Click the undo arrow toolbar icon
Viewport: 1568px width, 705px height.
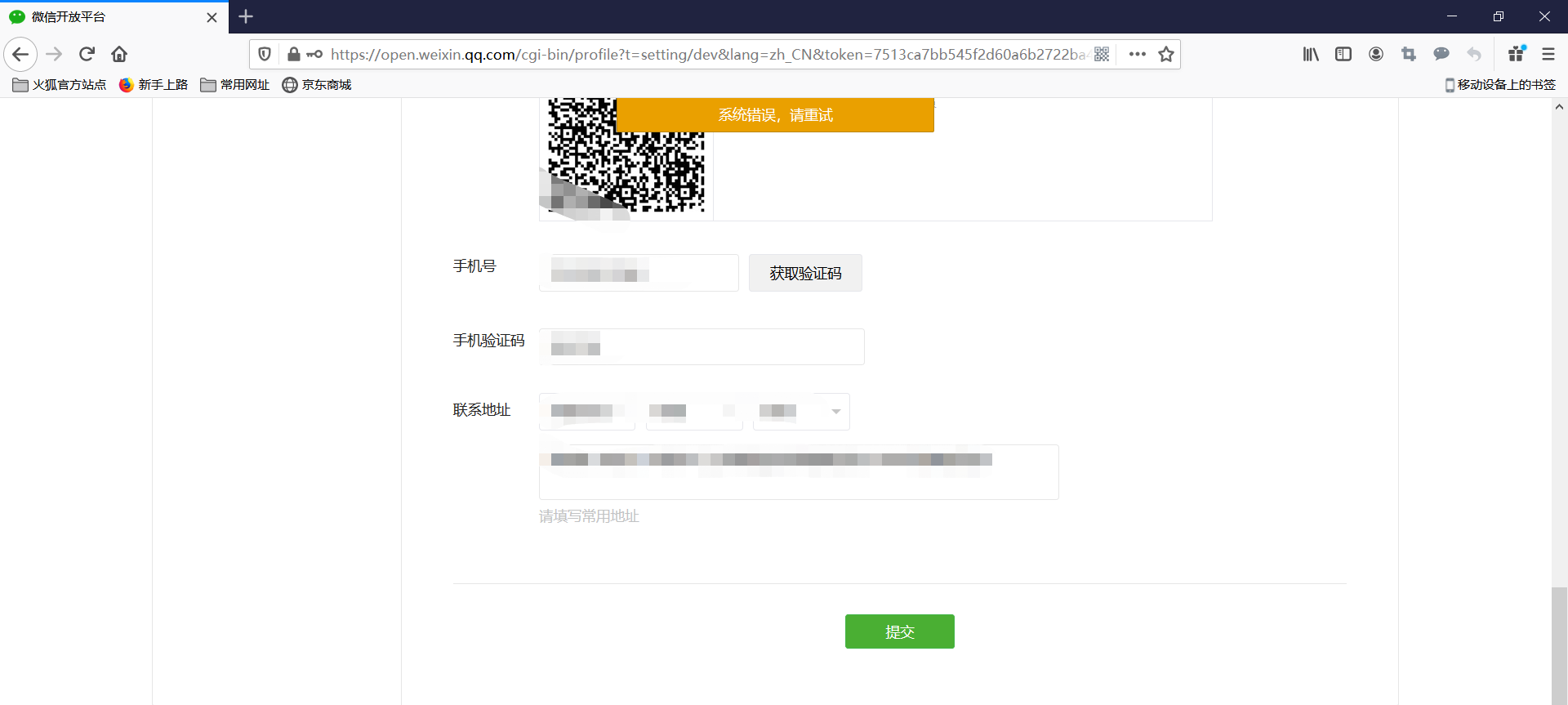tap(1474, 55)
